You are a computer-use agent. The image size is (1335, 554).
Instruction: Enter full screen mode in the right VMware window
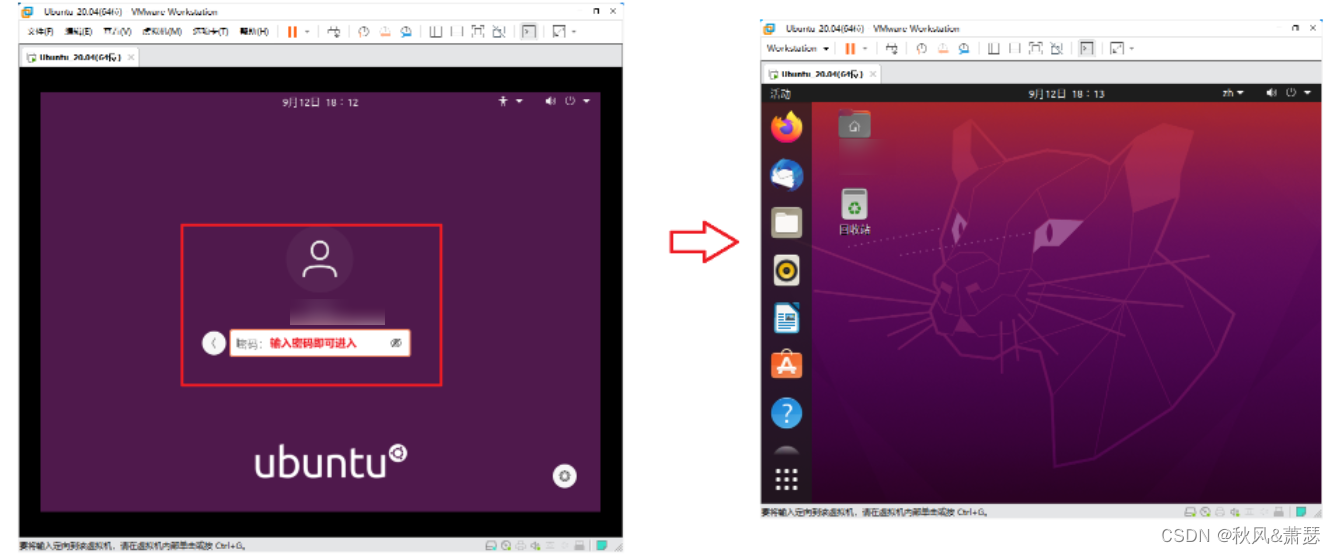point(1036,48)
